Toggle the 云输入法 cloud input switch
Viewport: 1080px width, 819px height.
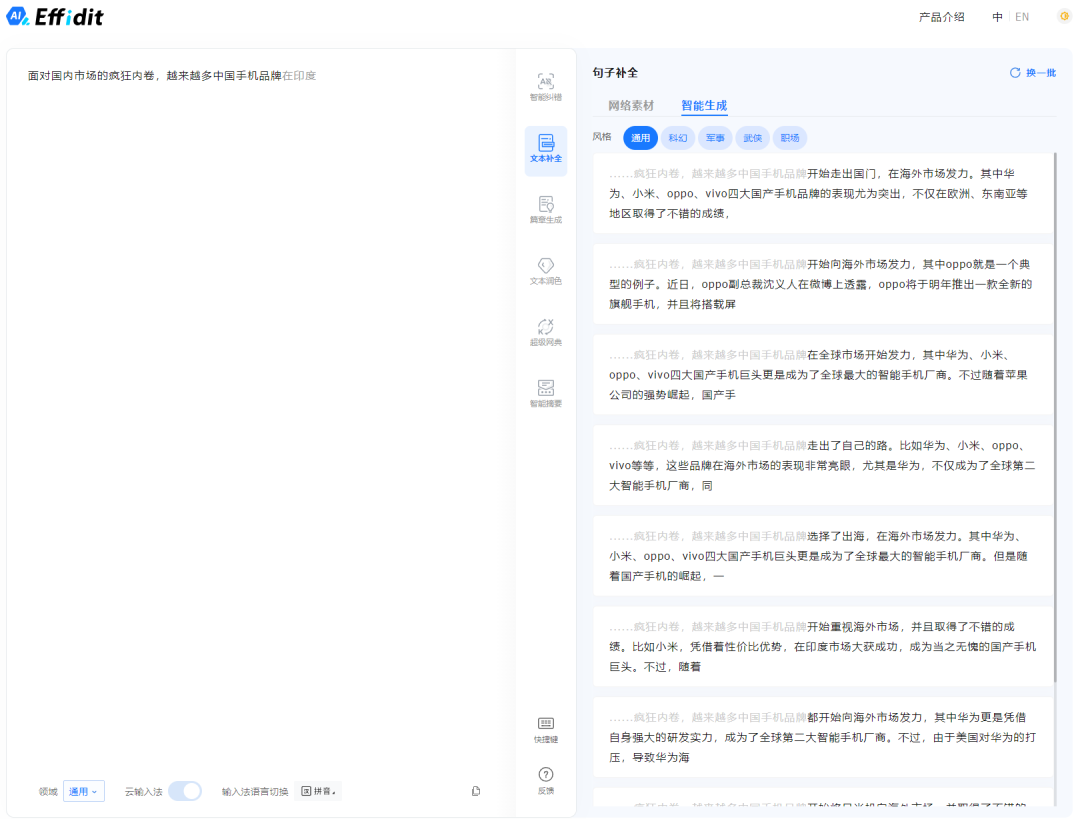pyautogui.click(x=185, y=791)
